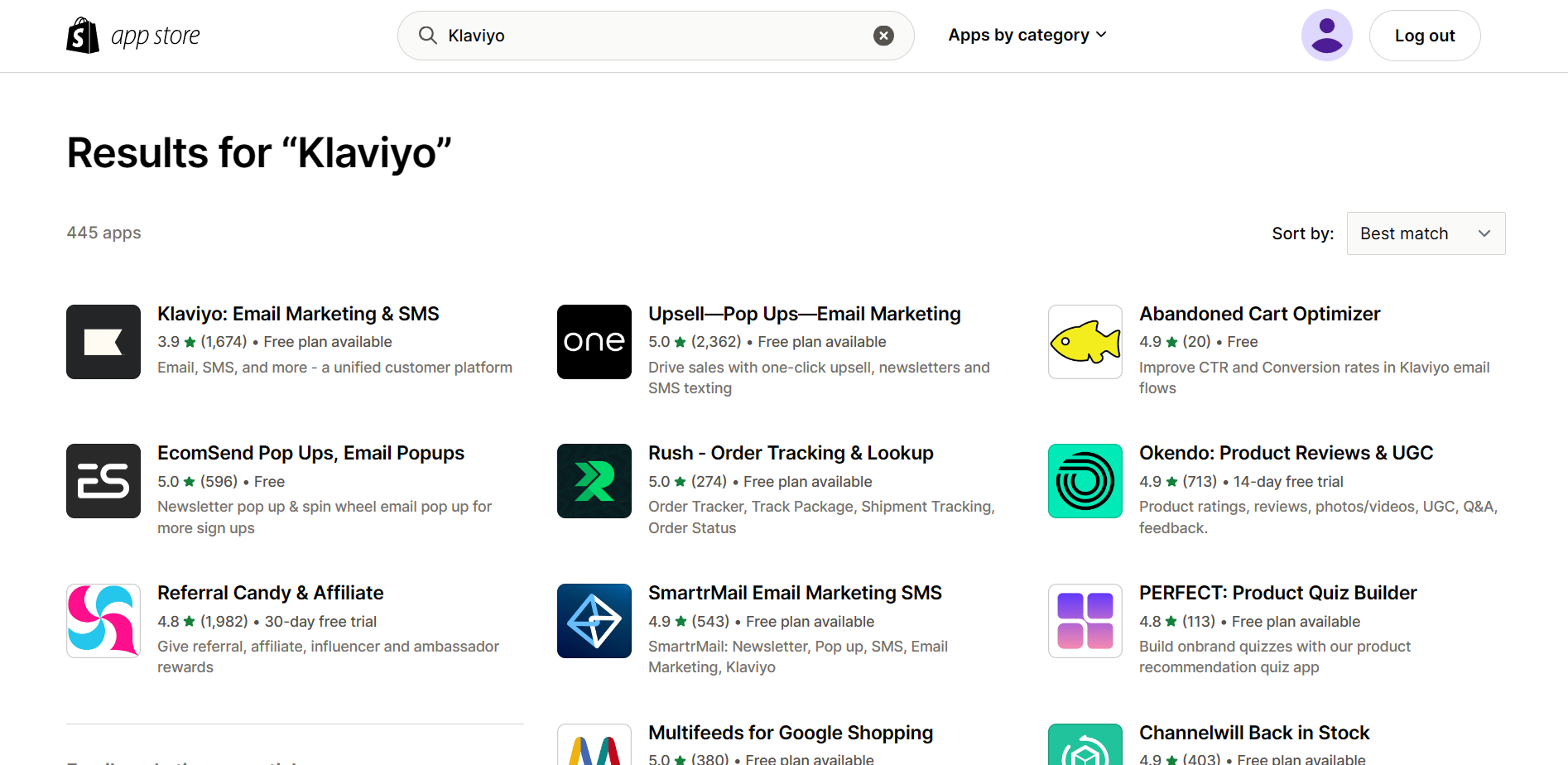This screenshot has height=765, width=1568.
Task: Click 'Email, SMS, and more' description
Action: pos(334,367)
